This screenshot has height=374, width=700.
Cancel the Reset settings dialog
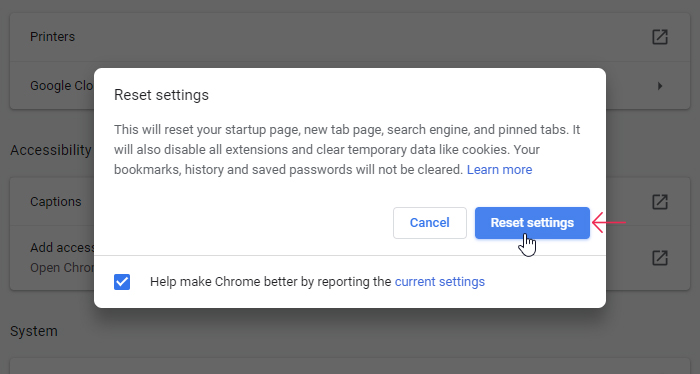click(x=429, y=223)
